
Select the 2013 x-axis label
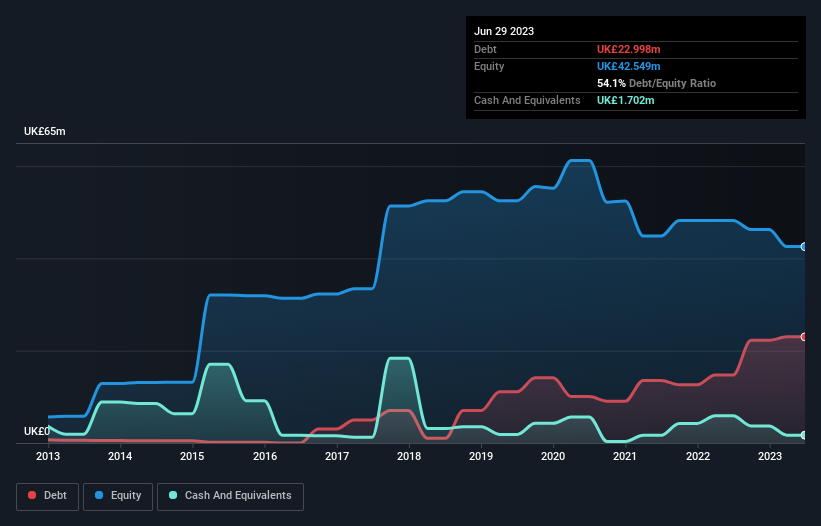48,456
